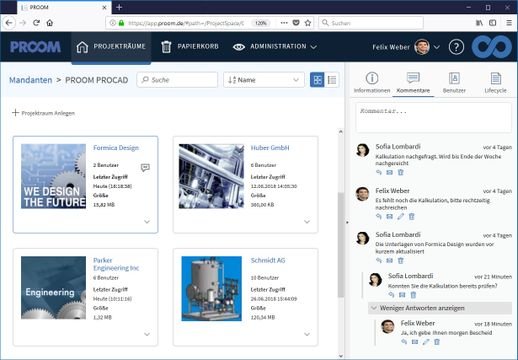Viewport: 518px width, 360px height.
Task: Edit Felix's 'Es fehlt noch' comment
Action: coord(401,217)
